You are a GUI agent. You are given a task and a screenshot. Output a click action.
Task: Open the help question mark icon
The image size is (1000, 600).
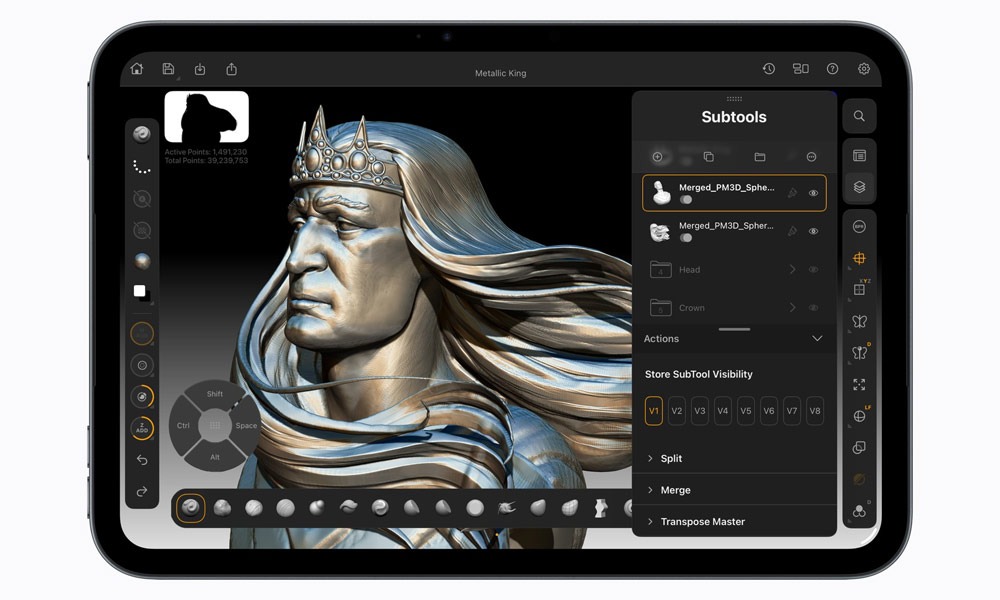point(832,69)
